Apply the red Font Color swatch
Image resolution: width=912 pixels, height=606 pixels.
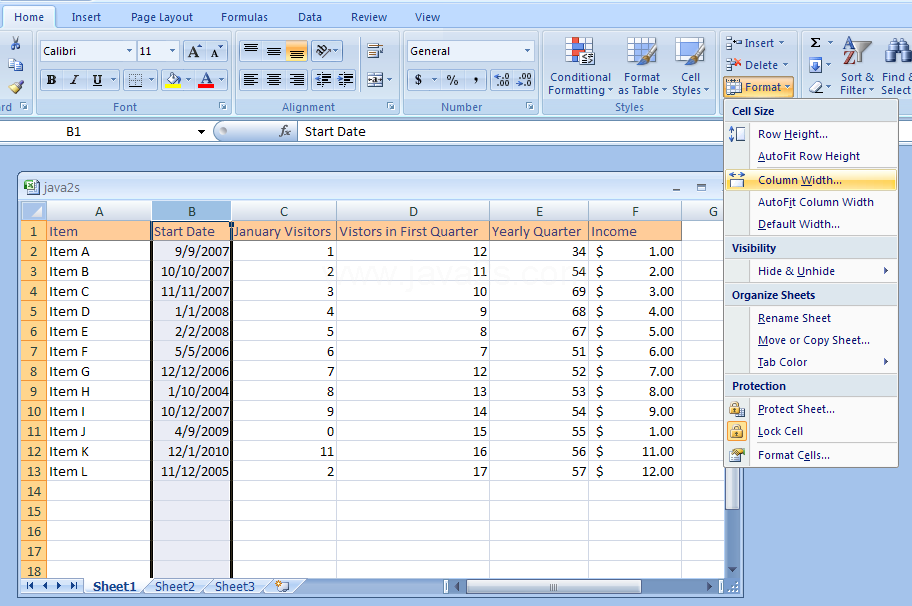[x=206, y=80]
